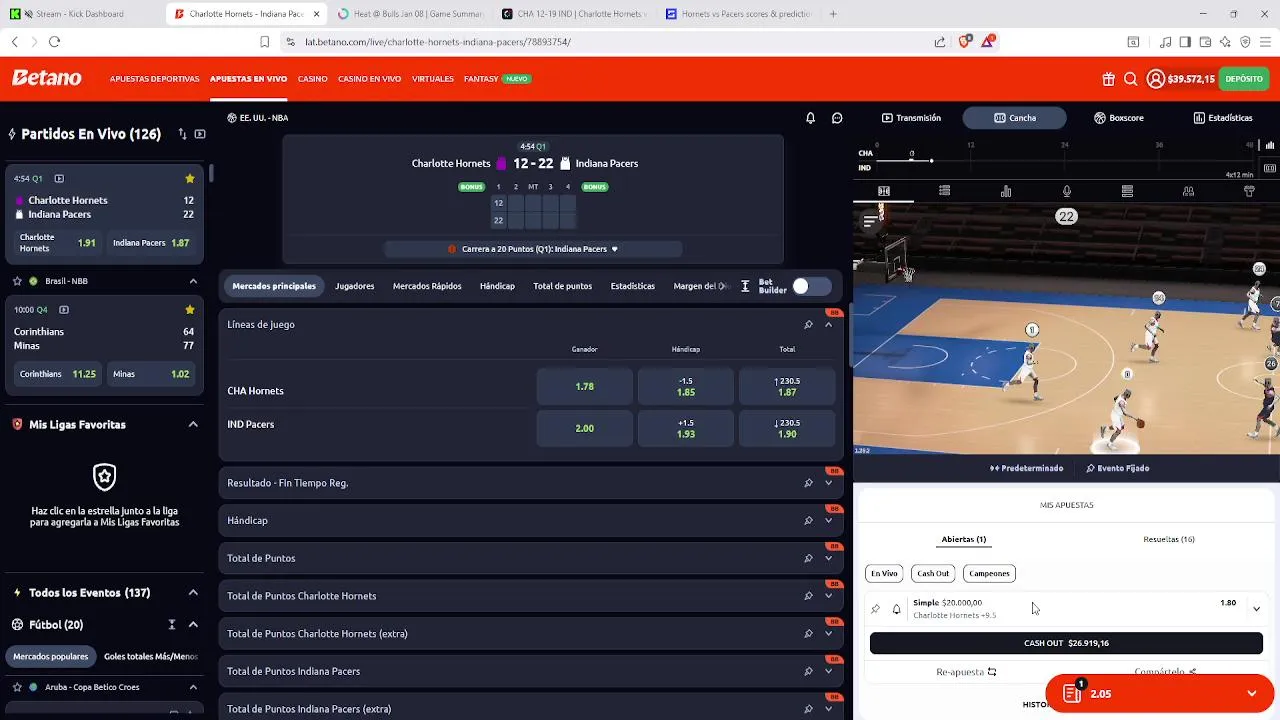Switch to the Boxscore tab
Viewport: 1280px width, 720px height.
[1119, 118]
